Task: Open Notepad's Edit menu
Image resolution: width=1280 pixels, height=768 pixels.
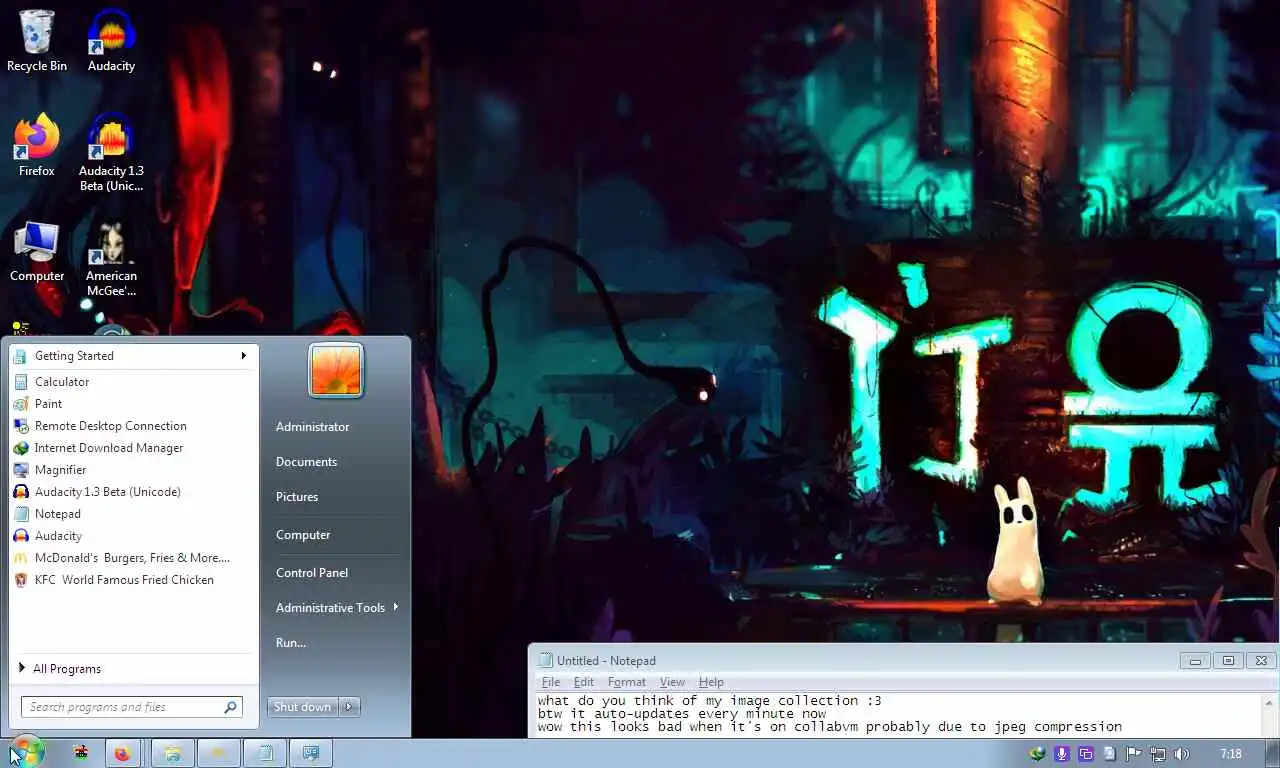Action: coord(584,682)
